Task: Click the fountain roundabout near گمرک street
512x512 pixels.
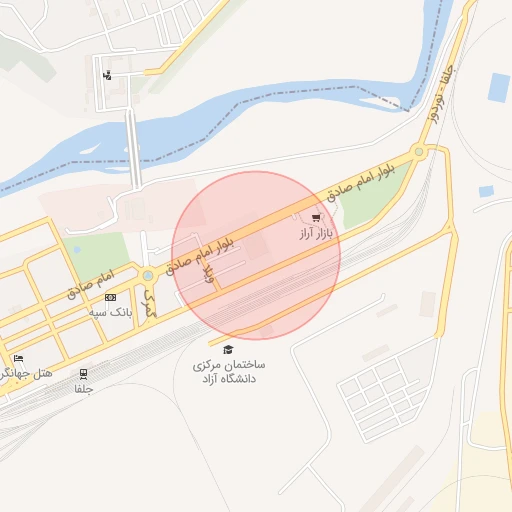Action: [x=148, y=276]
